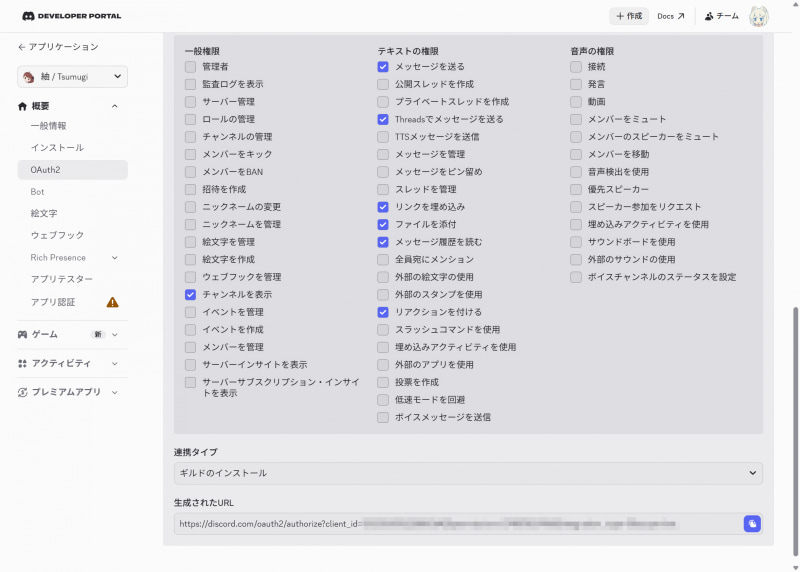Check the メンバーをBAN checkbox
This screenshot has height=572, width=800.
point(190,172)
